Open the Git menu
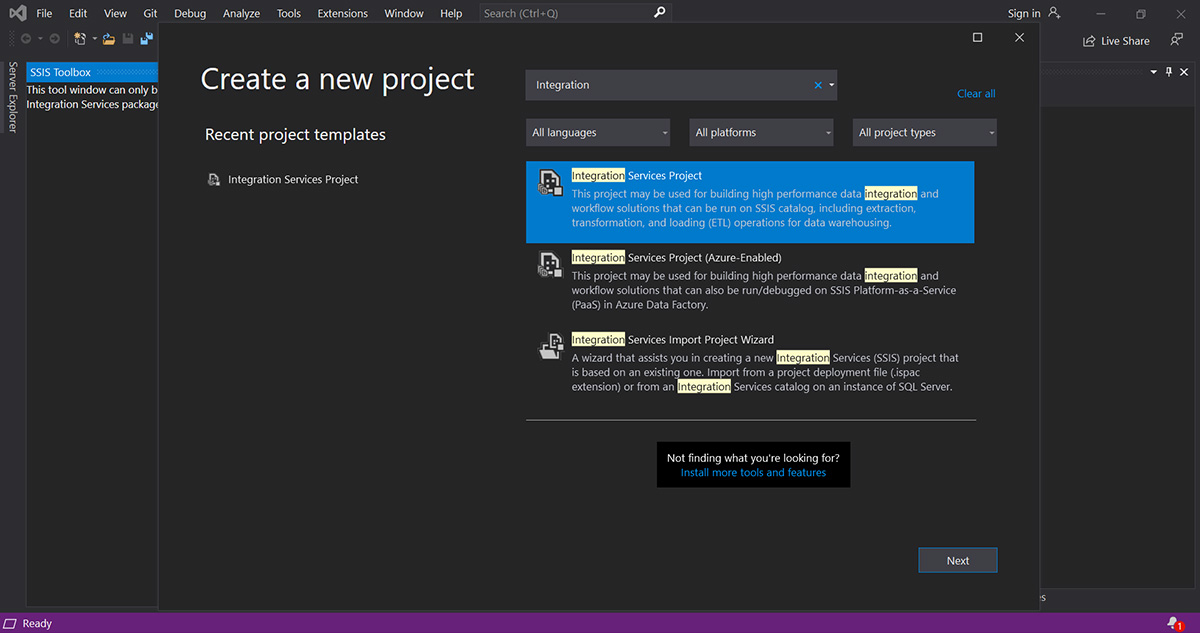 [150, 13]
